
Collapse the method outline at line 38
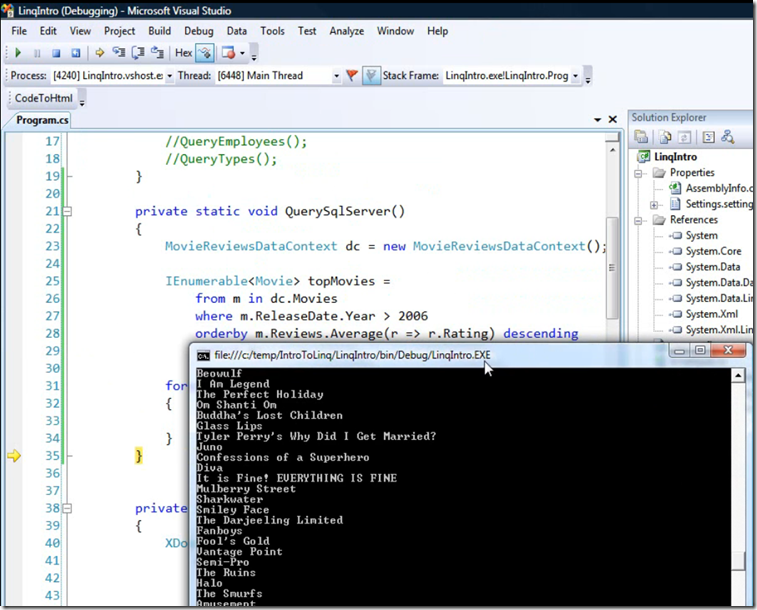point(68,508)
